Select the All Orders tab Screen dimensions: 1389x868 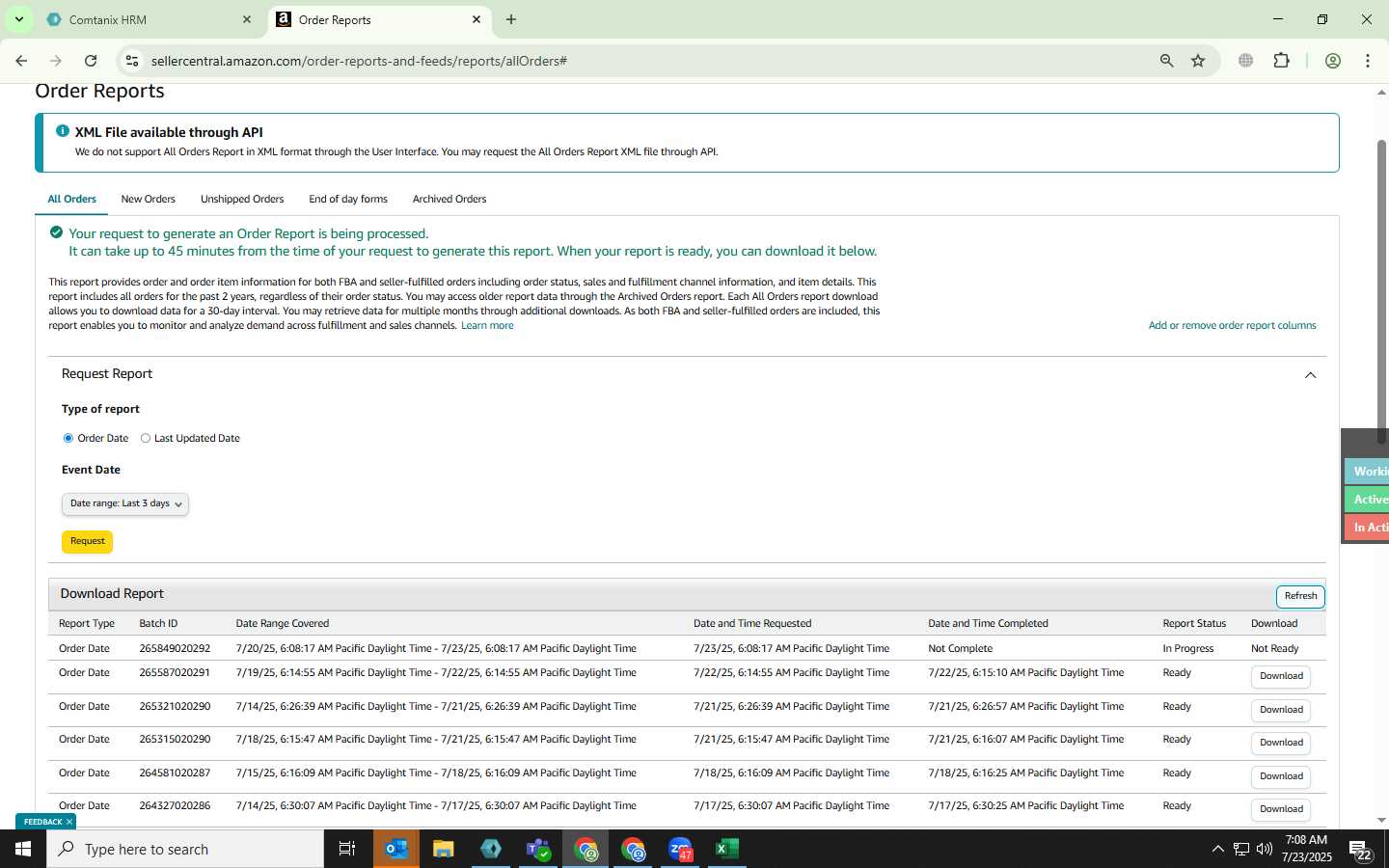pyautogui.click(x=72, y=199)
